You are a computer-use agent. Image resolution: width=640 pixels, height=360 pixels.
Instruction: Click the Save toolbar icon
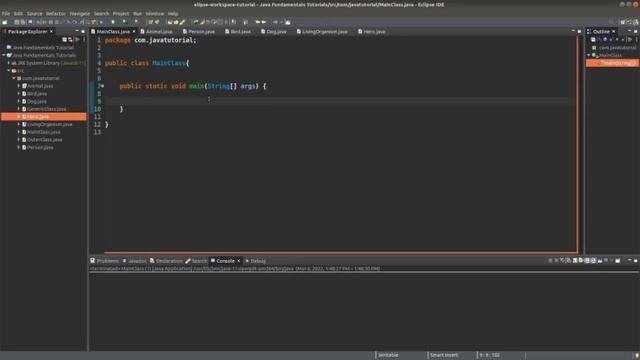tap(17, 22)
